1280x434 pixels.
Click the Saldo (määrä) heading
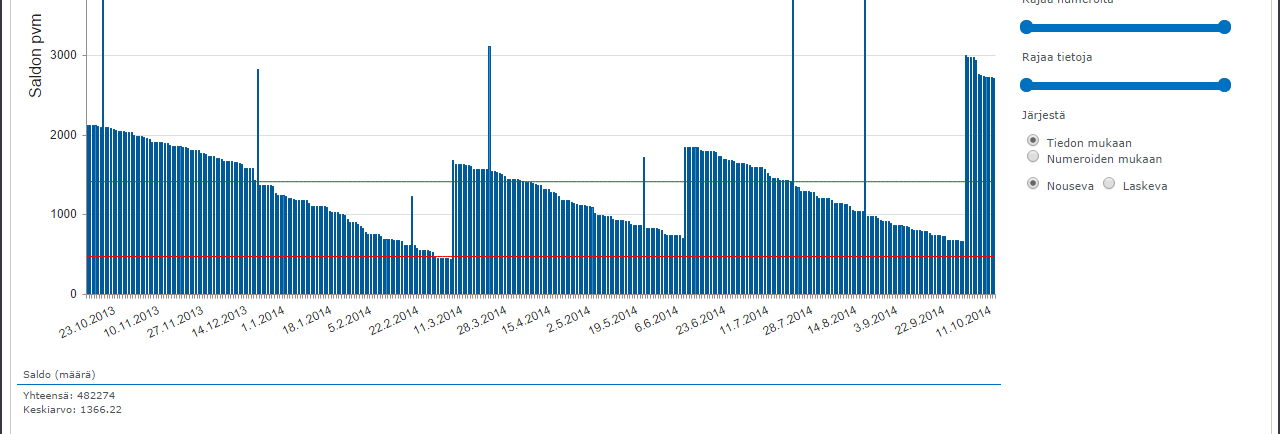tap(59, 375)
